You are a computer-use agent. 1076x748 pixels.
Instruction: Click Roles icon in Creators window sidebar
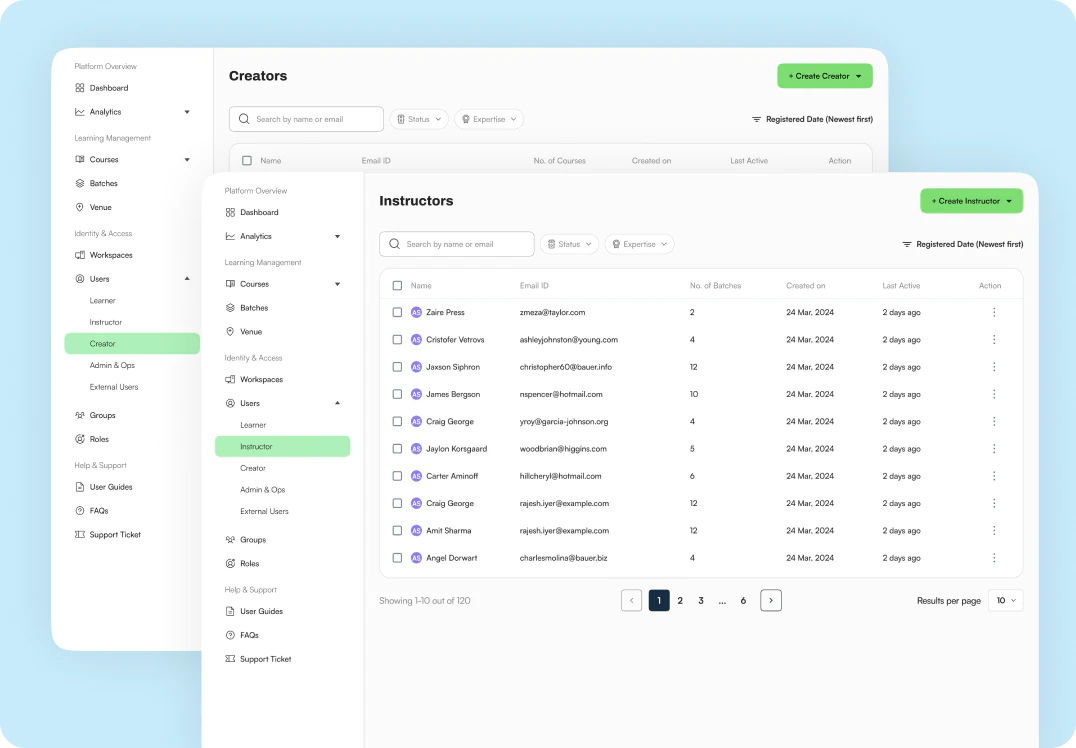click(x=80, y=439)
